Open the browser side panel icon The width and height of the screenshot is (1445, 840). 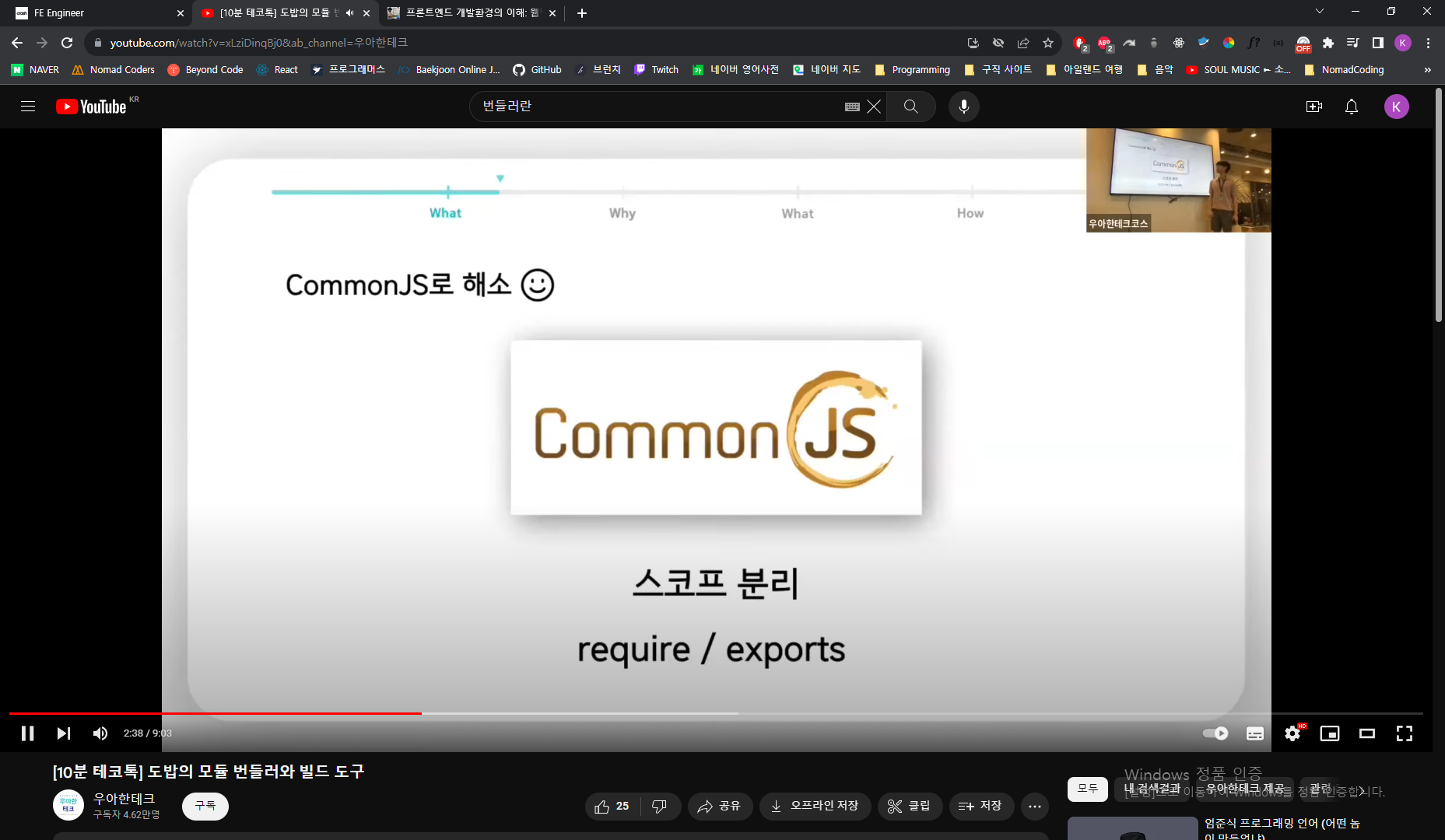(1378, 43)
